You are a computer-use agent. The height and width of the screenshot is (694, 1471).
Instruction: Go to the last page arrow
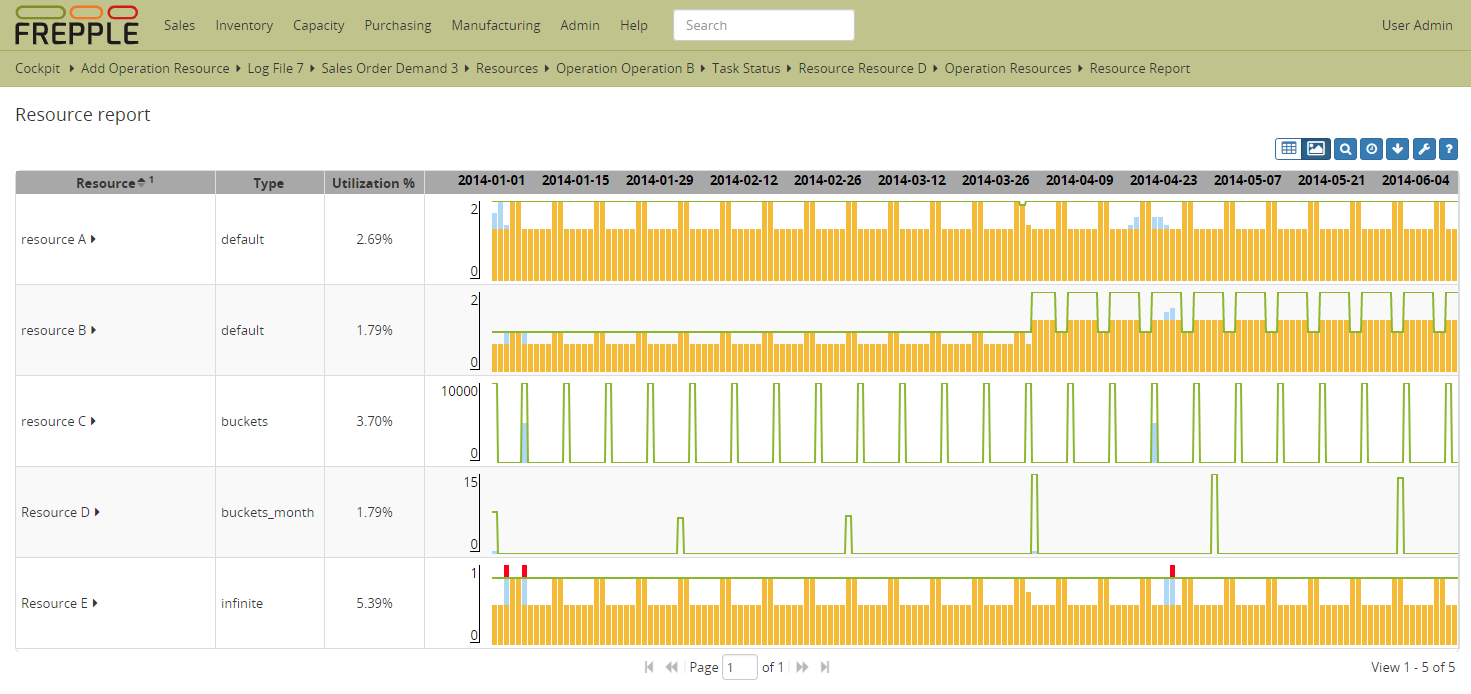coord(825,667)
